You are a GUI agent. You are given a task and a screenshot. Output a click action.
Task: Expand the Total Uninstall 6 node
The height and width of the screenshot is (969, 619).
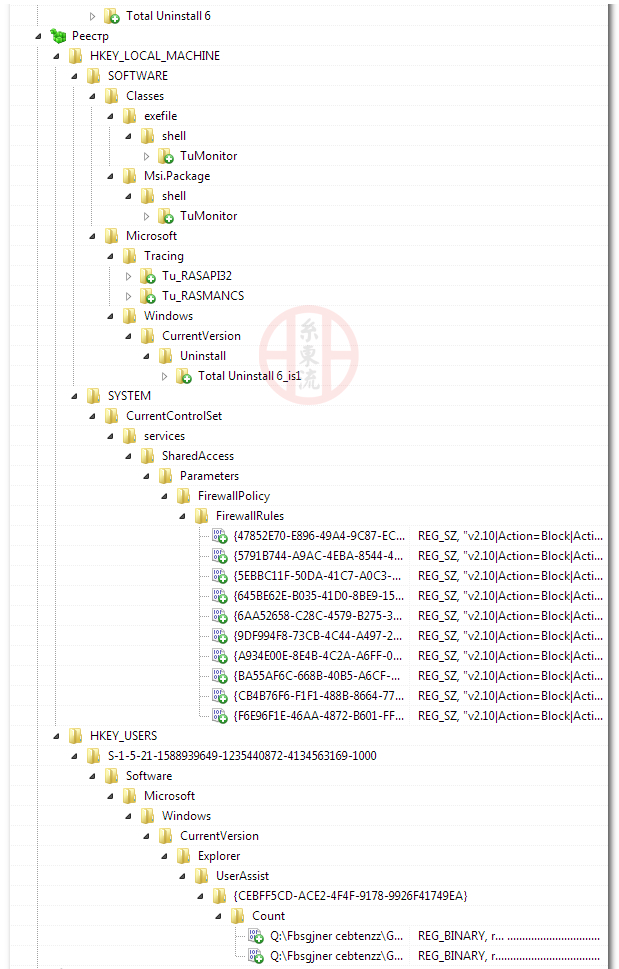[92, 16]
